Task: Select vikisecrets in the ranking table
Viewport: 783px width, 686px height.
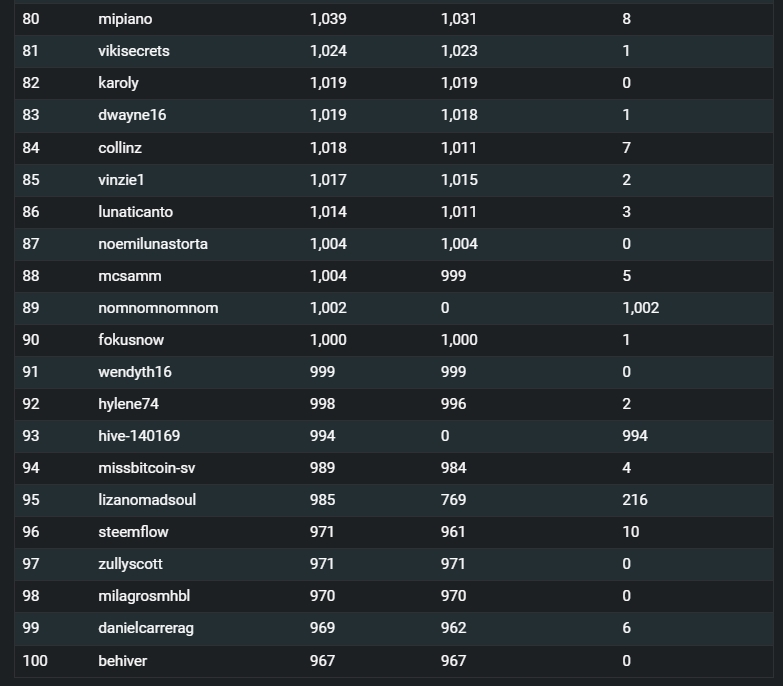Action: pos(134,51)
